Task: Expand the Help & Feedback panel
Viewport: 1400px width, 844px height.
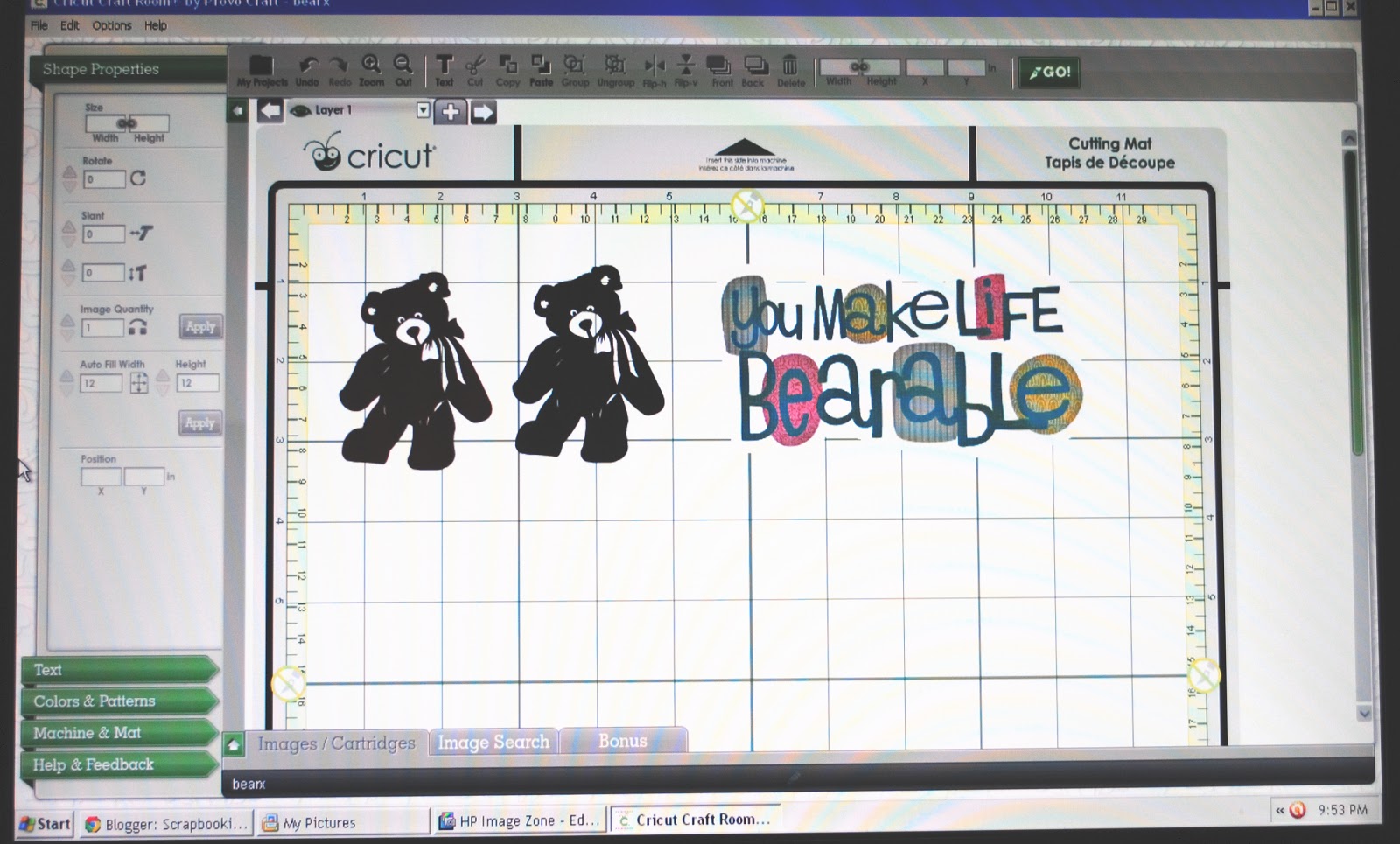Action: pyautogui.click(x=118, y=764)
